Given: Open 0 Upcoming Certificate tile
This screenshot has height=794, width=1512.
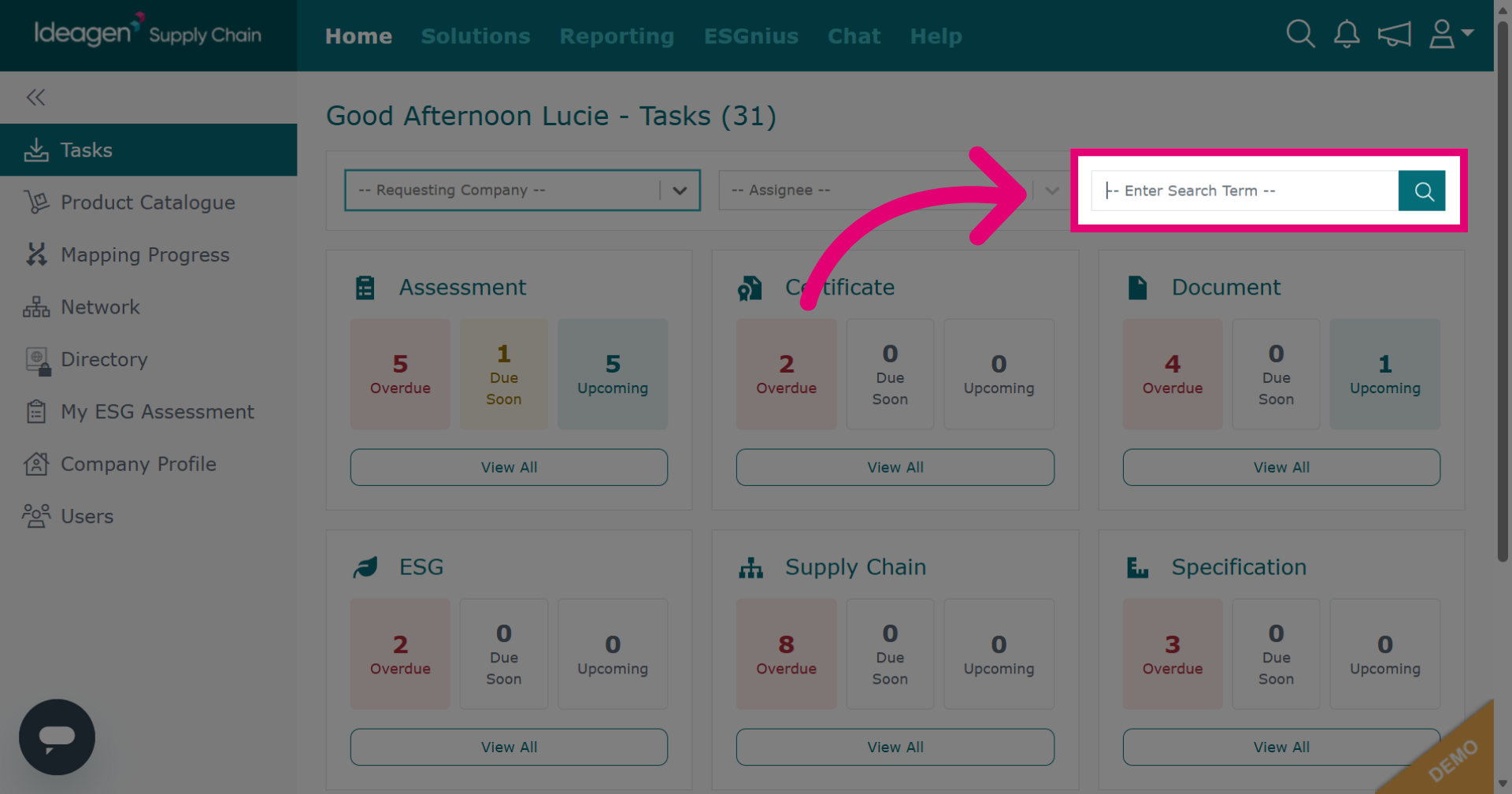Looking at the screenshot, I should click(x=999, y=374).
